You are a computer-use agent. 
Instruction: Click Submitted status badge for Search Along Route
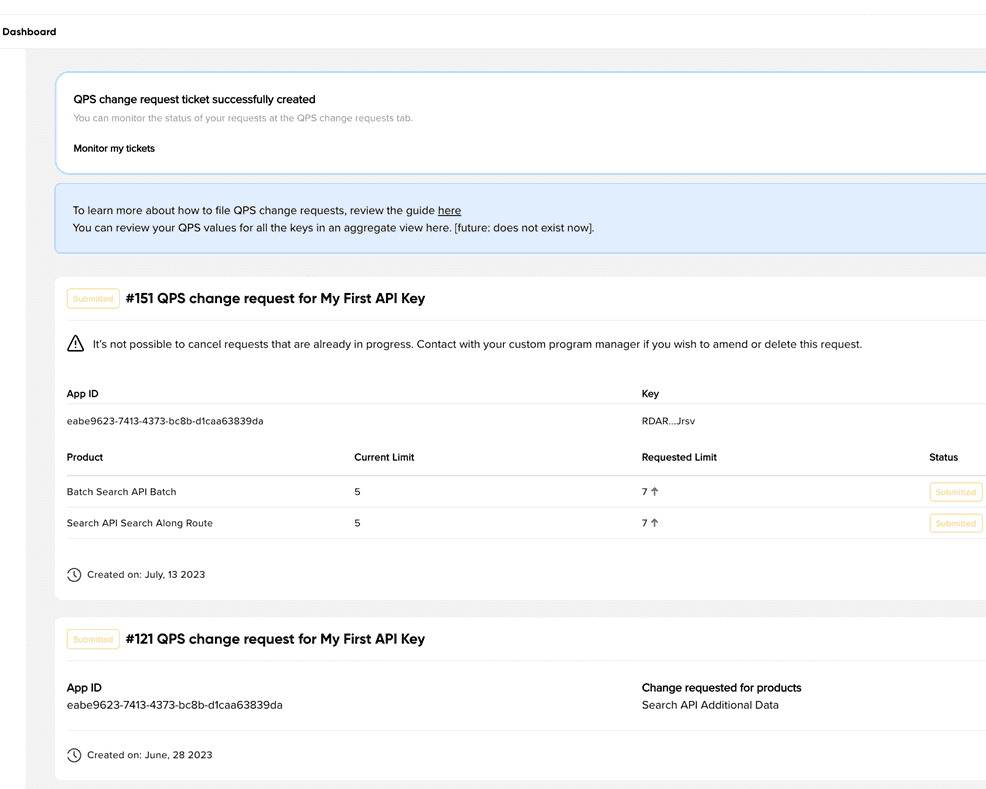point(955,523)
